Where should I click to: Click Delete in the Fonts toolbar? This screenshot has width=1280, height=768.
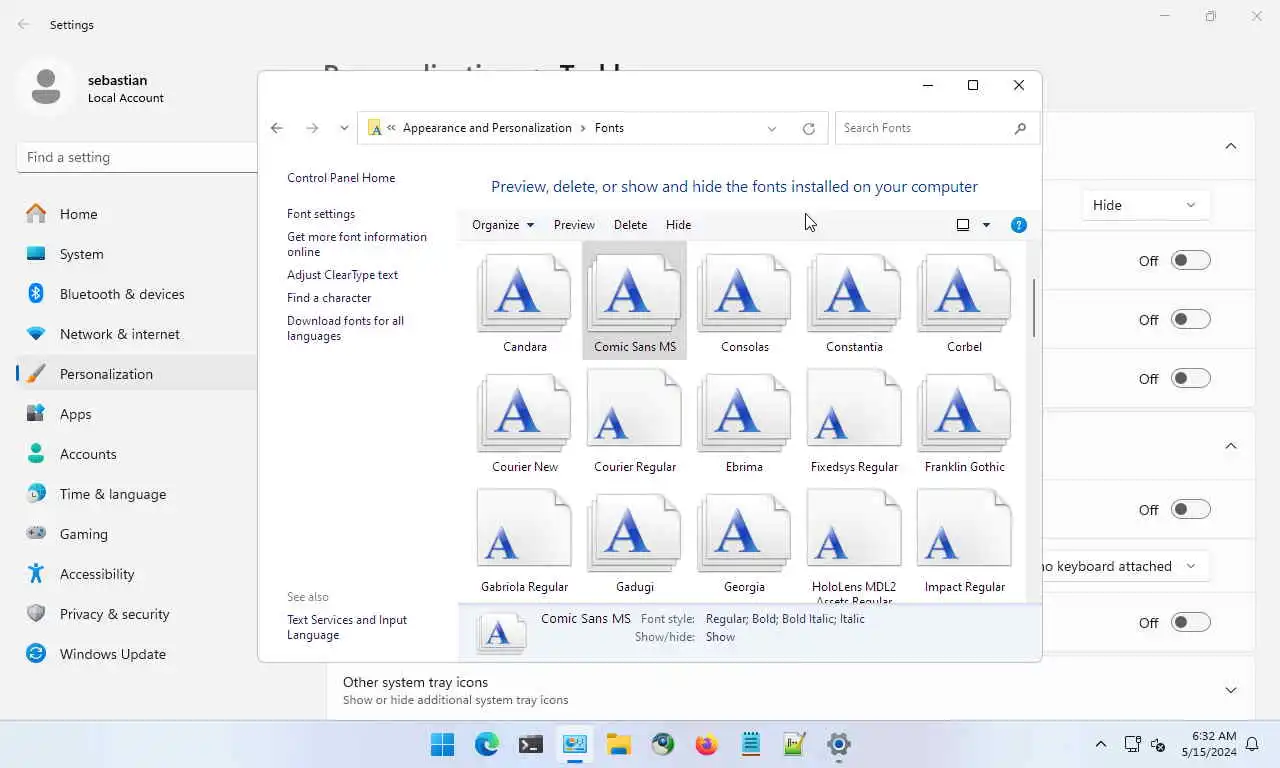pos(630,225)
